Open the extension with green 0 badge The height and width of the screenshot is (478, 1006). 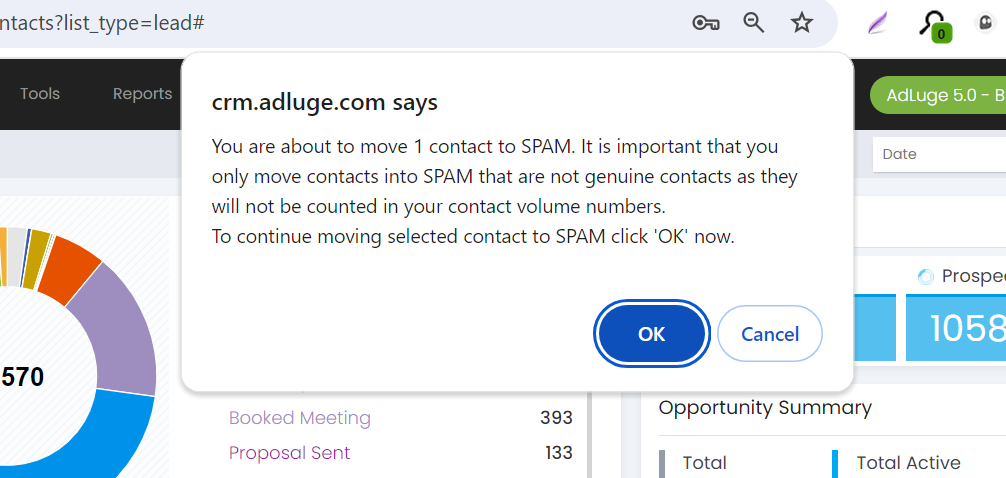pyautogui.click(x=934, y=24)
